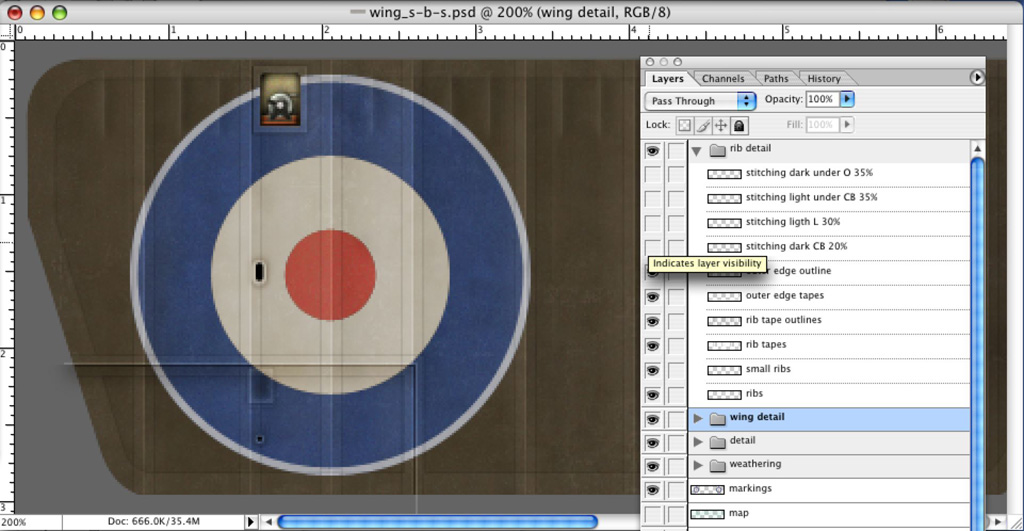Click lock position move icon
1024x531 pixels.
(x=721, y=125)
